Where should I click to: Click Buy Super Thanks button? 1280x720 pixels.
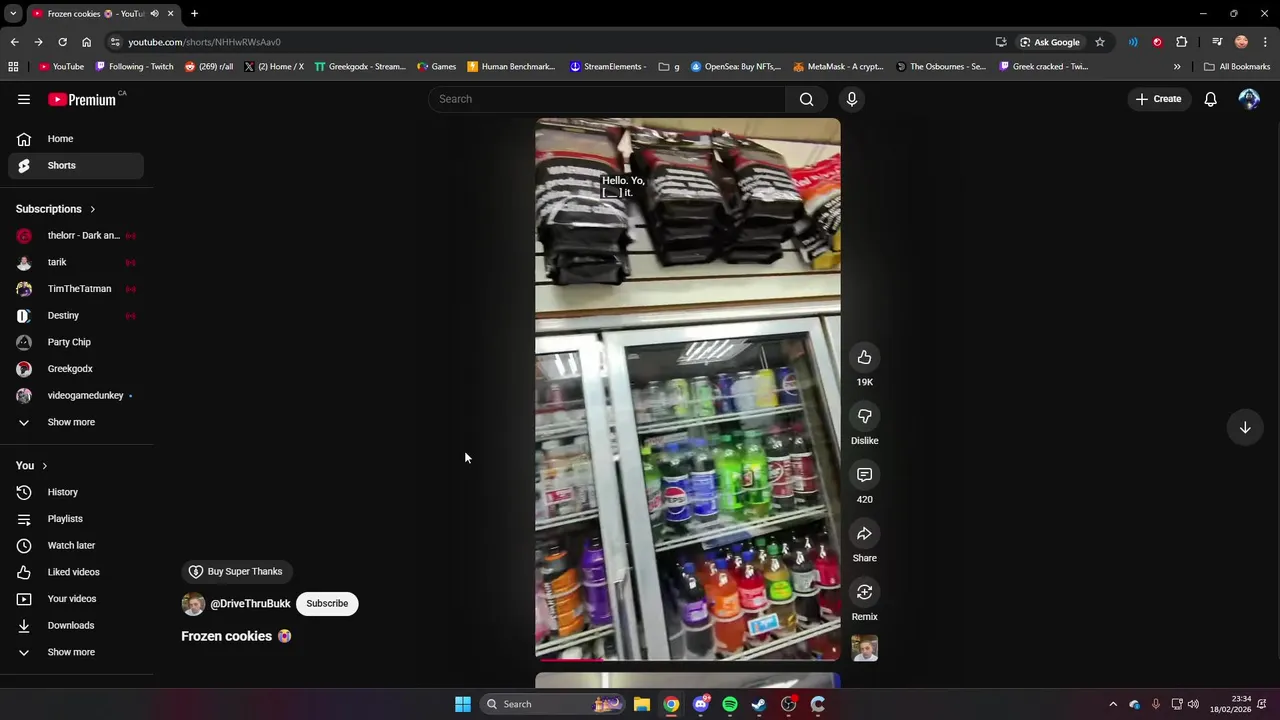pos(237,572)
